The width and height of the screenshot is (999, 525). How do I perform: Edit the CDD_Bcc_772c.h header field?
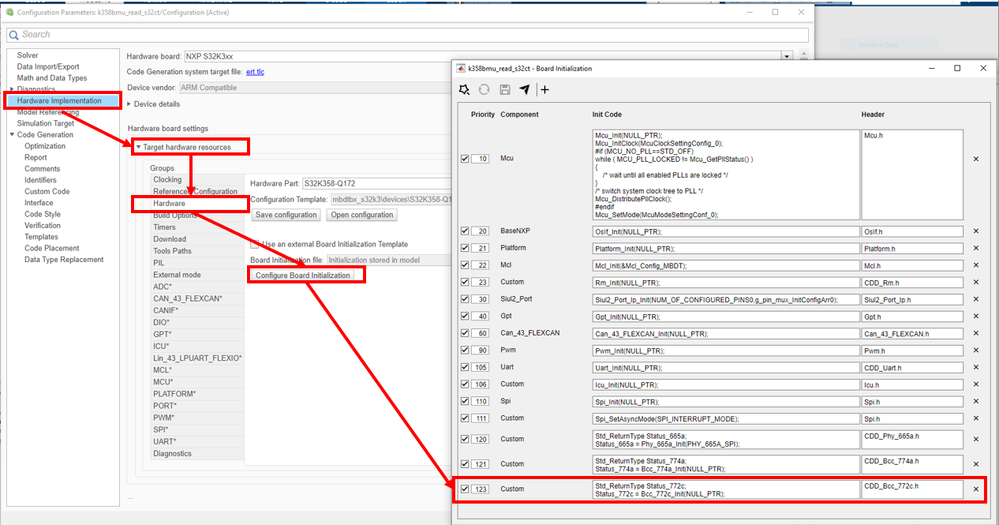click(912, 489)
